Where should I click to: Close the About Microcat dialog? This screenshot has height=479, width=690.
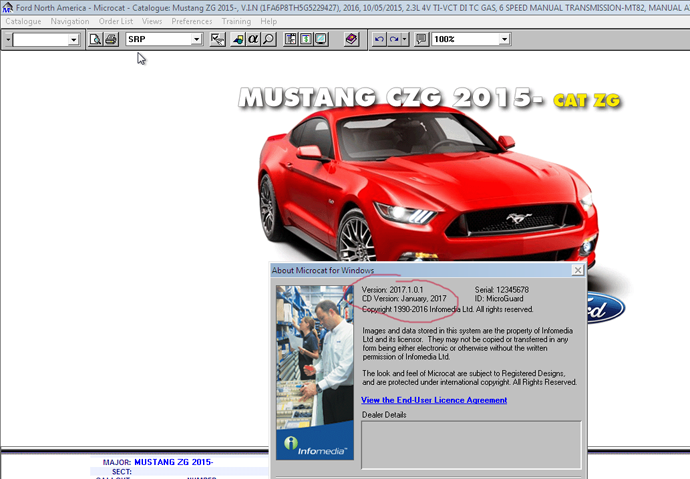click(578, 270)
